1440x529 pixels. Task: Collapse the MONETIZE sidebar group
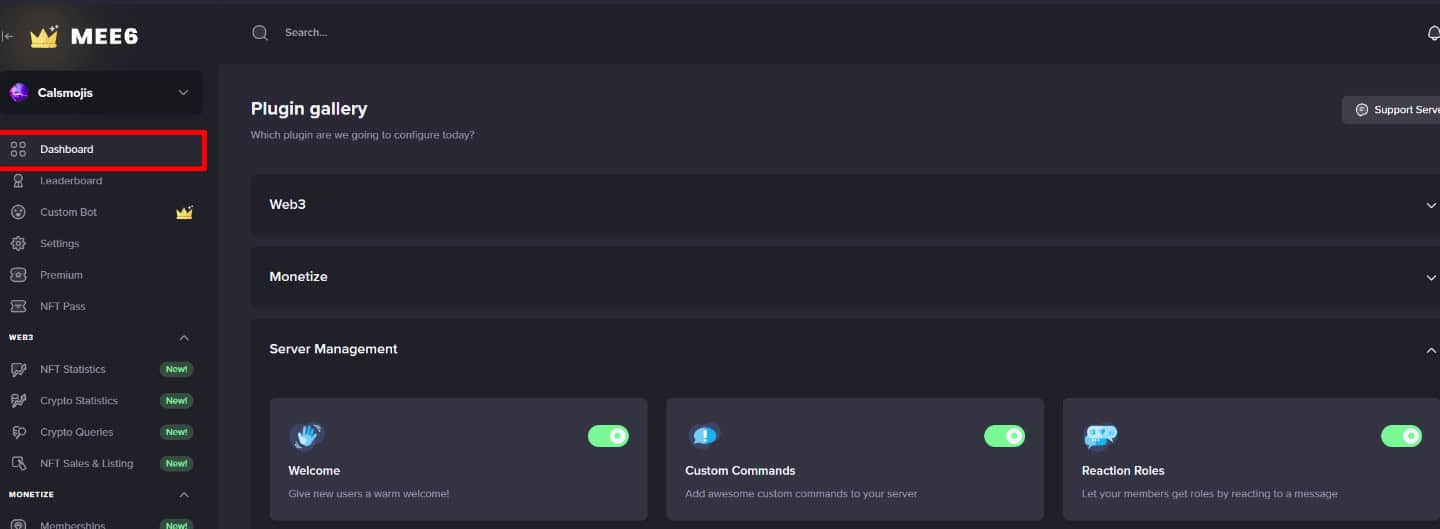[x=184, y=495]
